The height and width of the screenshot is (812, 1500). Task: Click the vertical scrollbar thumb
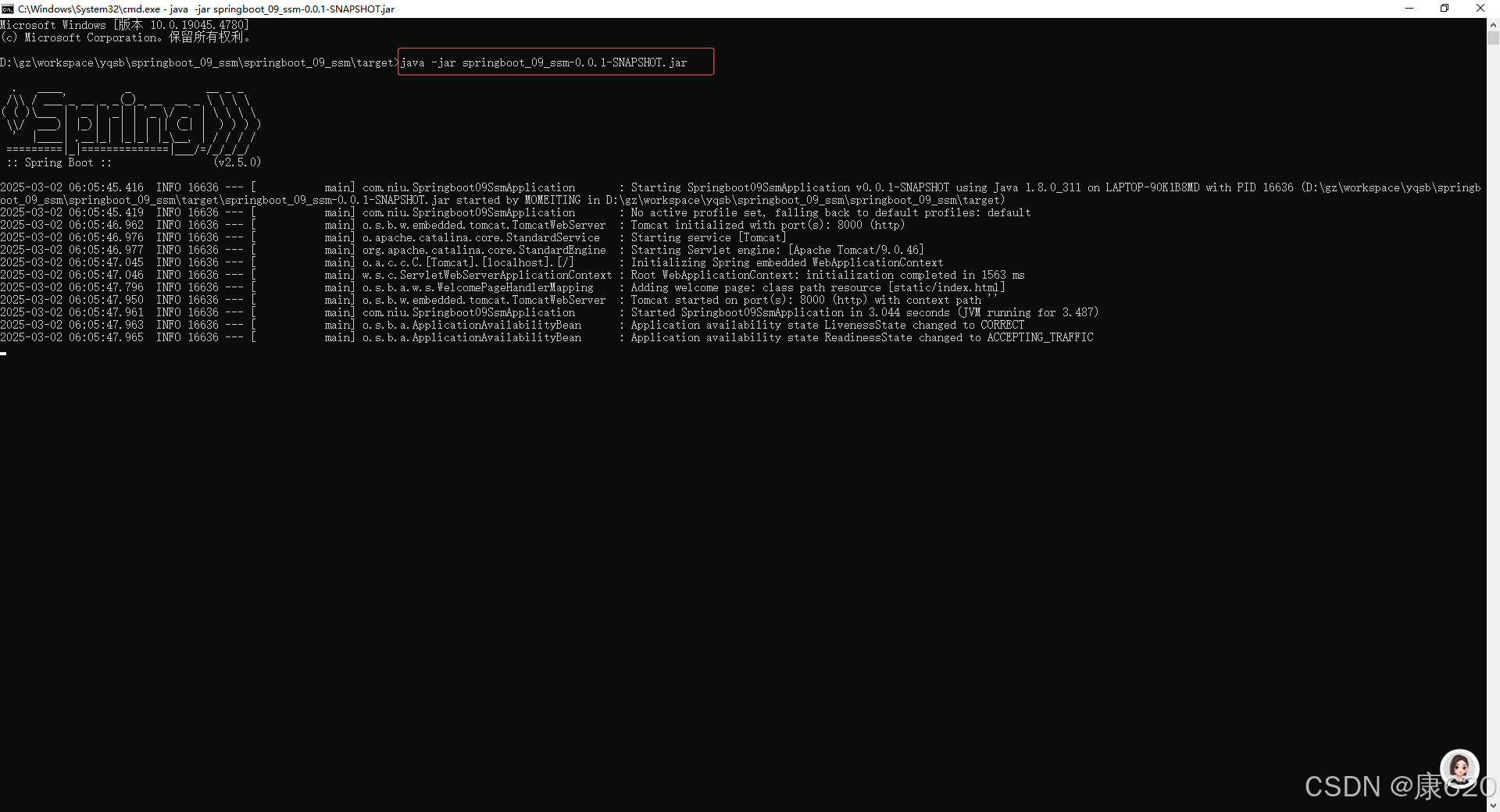1493,38
